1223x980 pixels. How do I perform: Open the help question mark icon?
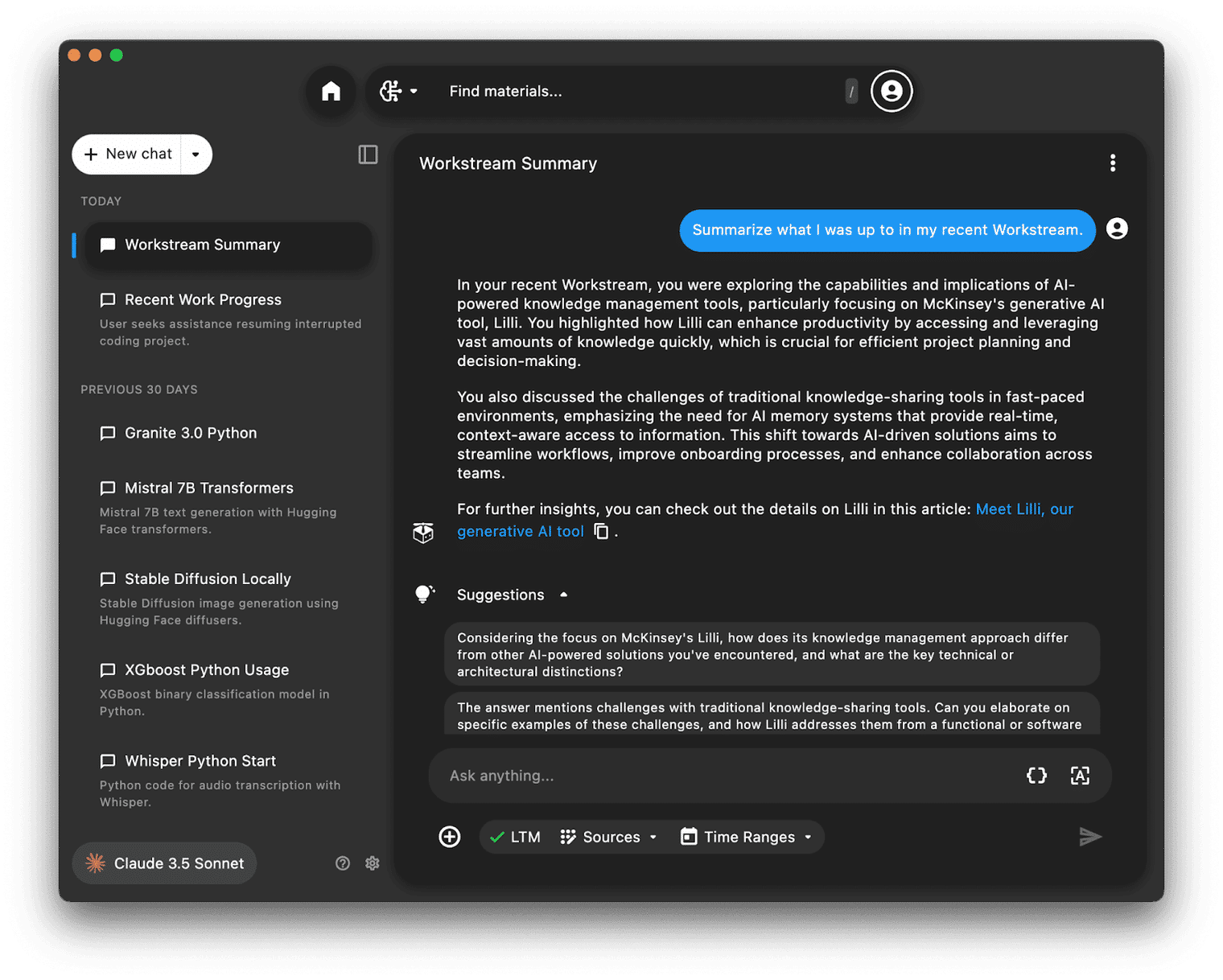343,863
